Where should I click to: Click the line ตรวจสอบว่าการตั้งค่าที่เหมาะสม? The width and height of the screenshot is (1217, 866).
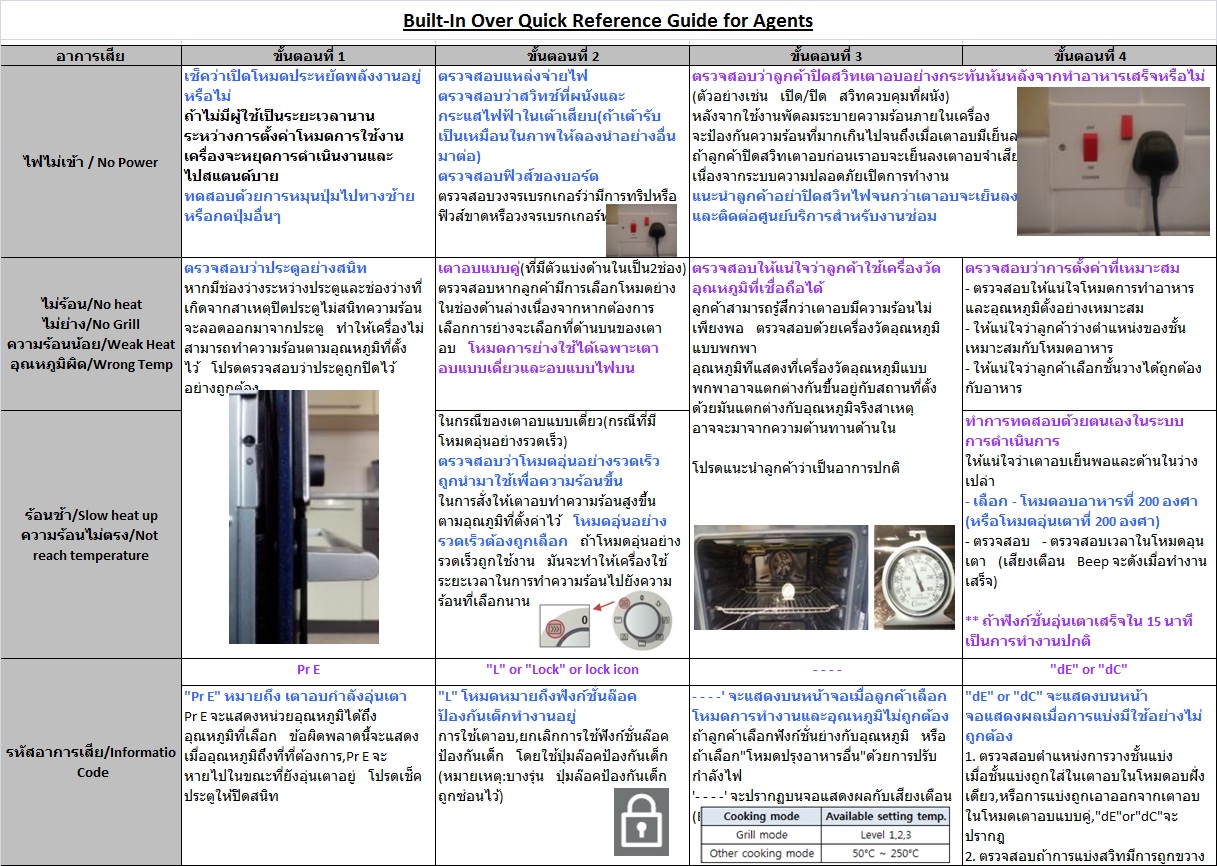point(1073,268)
